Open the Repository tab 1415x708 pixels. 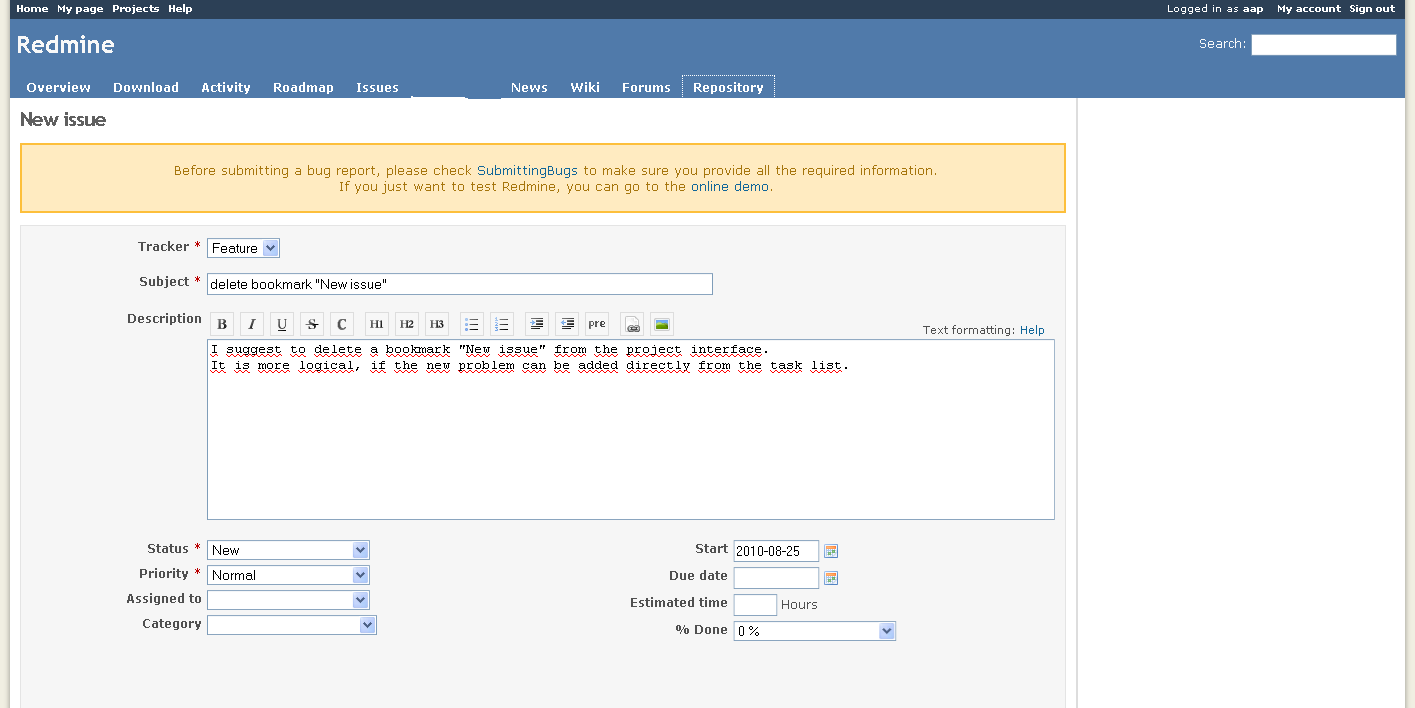pos(728,87)
